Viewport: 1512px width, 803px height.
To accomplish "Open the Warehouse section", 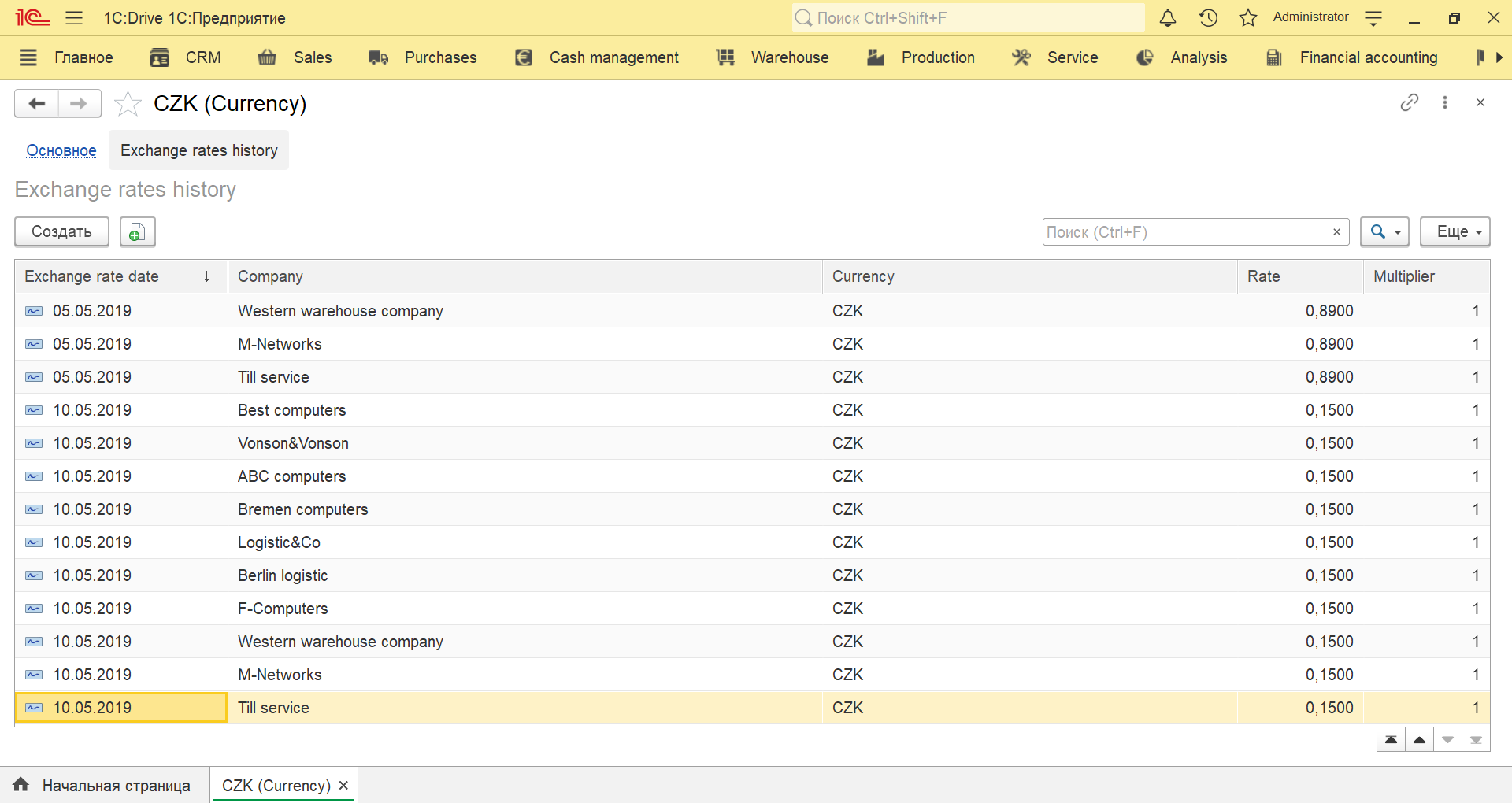I will 790,57.
